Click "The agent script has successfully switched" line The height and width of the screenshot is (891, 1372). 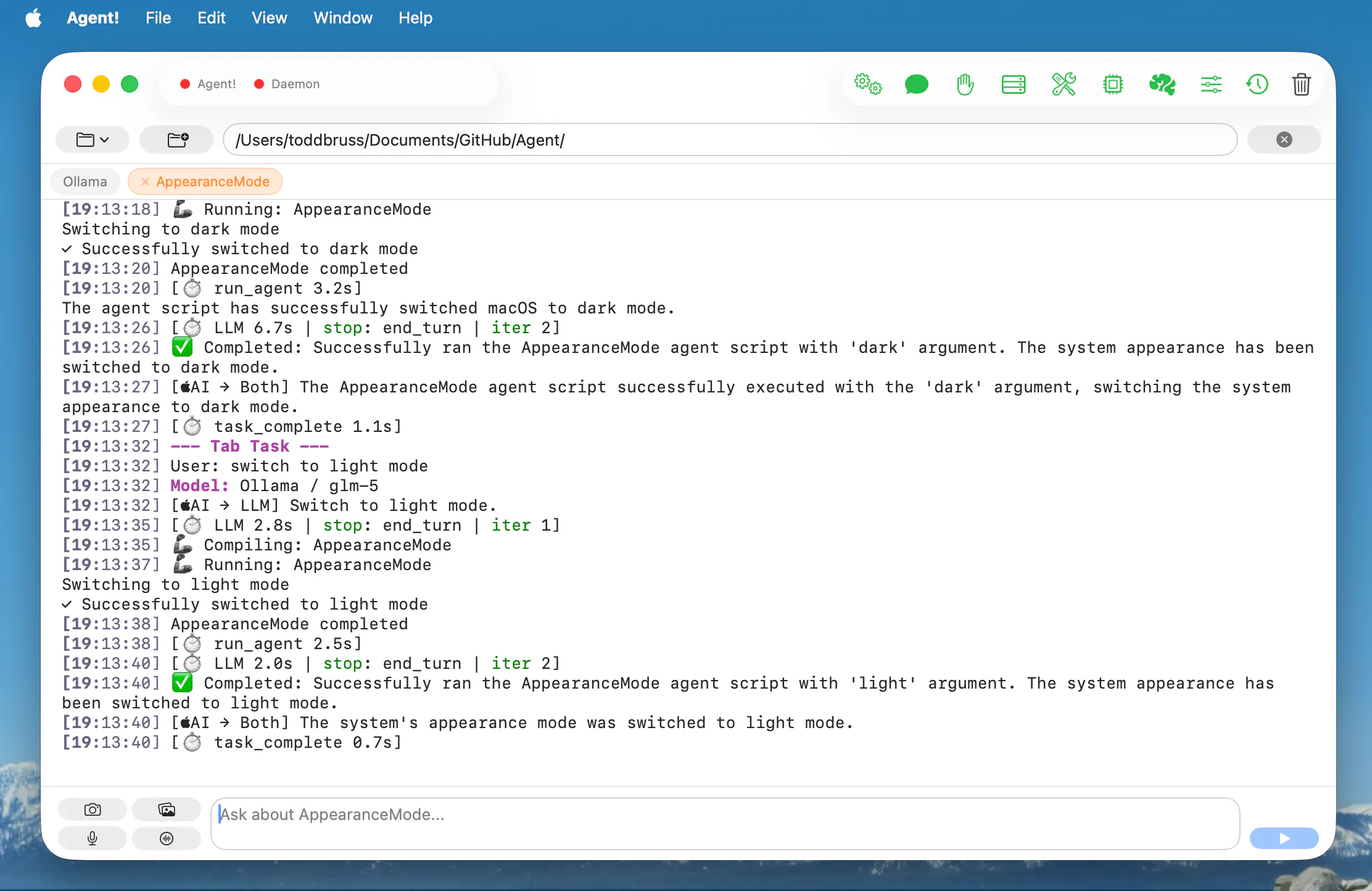[368, 308]
